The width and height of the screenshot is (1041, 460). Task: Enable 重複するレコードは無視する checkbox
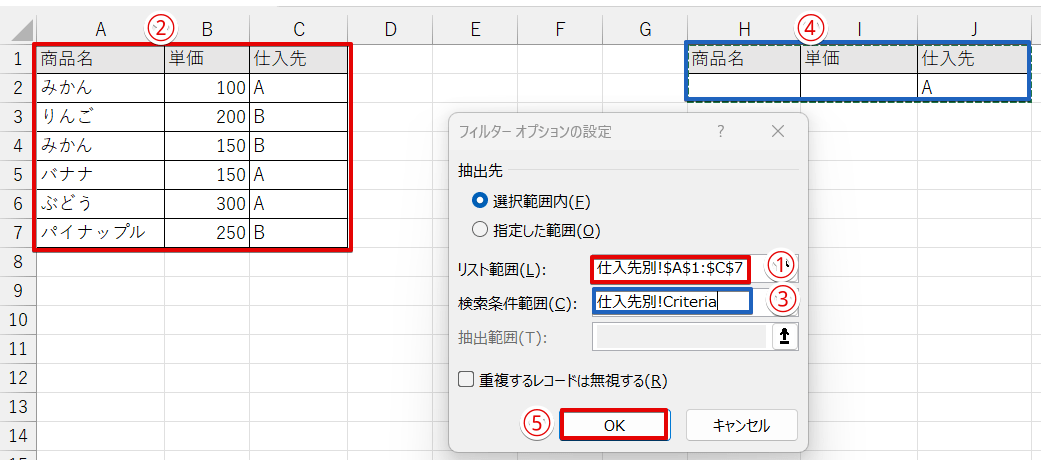(465, 380)
